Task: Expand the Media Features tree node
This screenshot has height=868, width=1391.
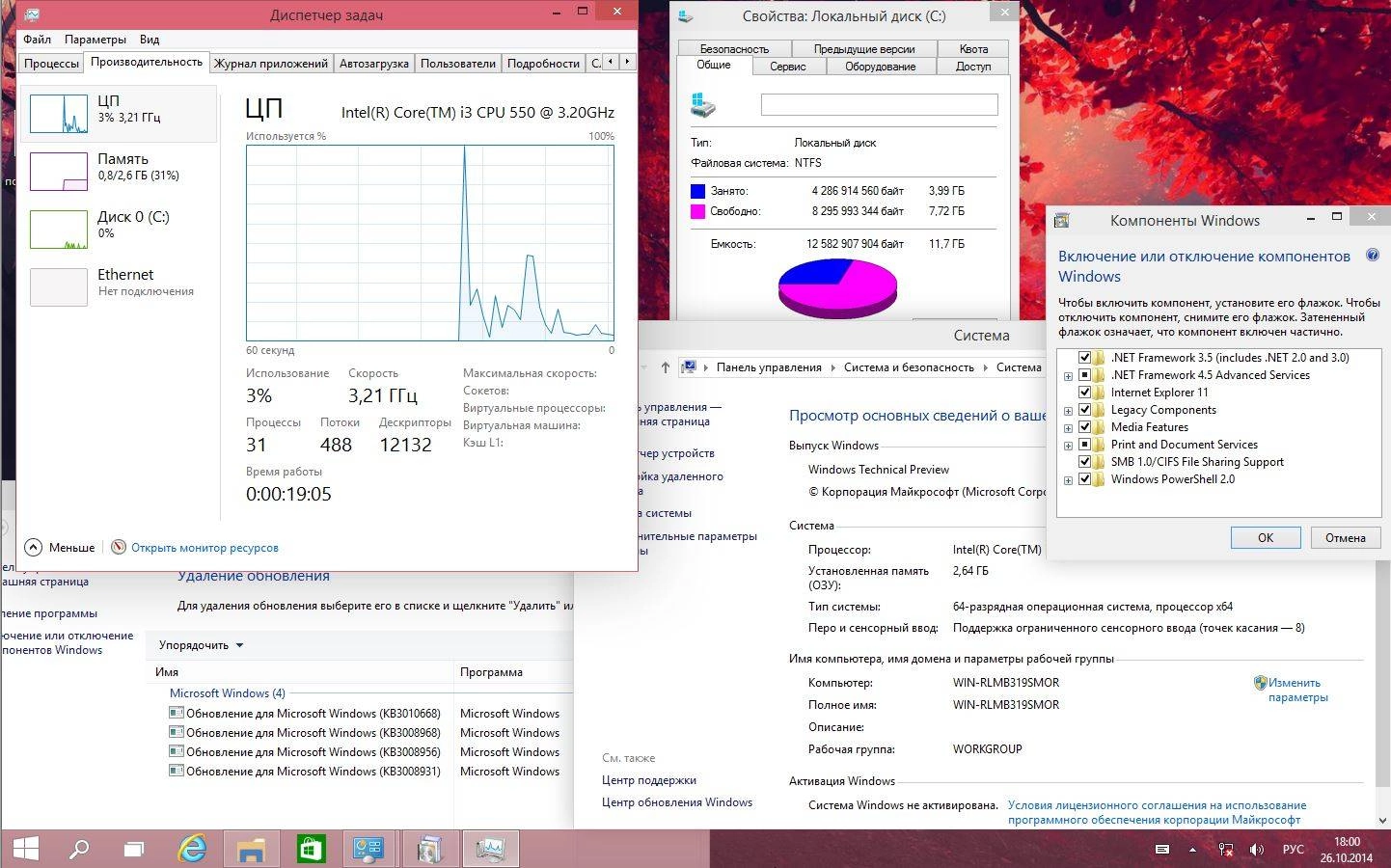Action: [1068, 428]
